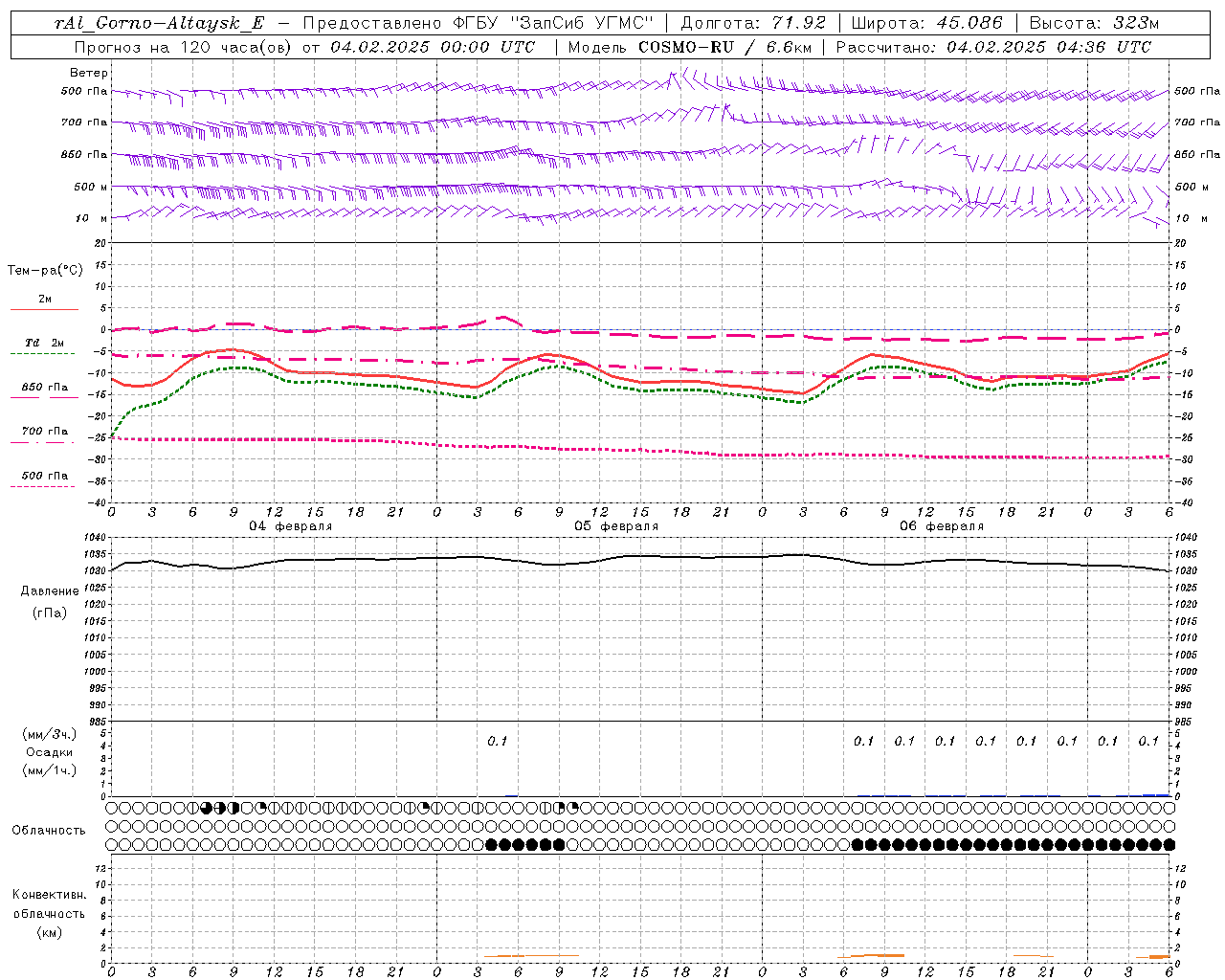Click the 06 февраля date label
This screenshot has height=980, width=1225.
pos(942,526)
